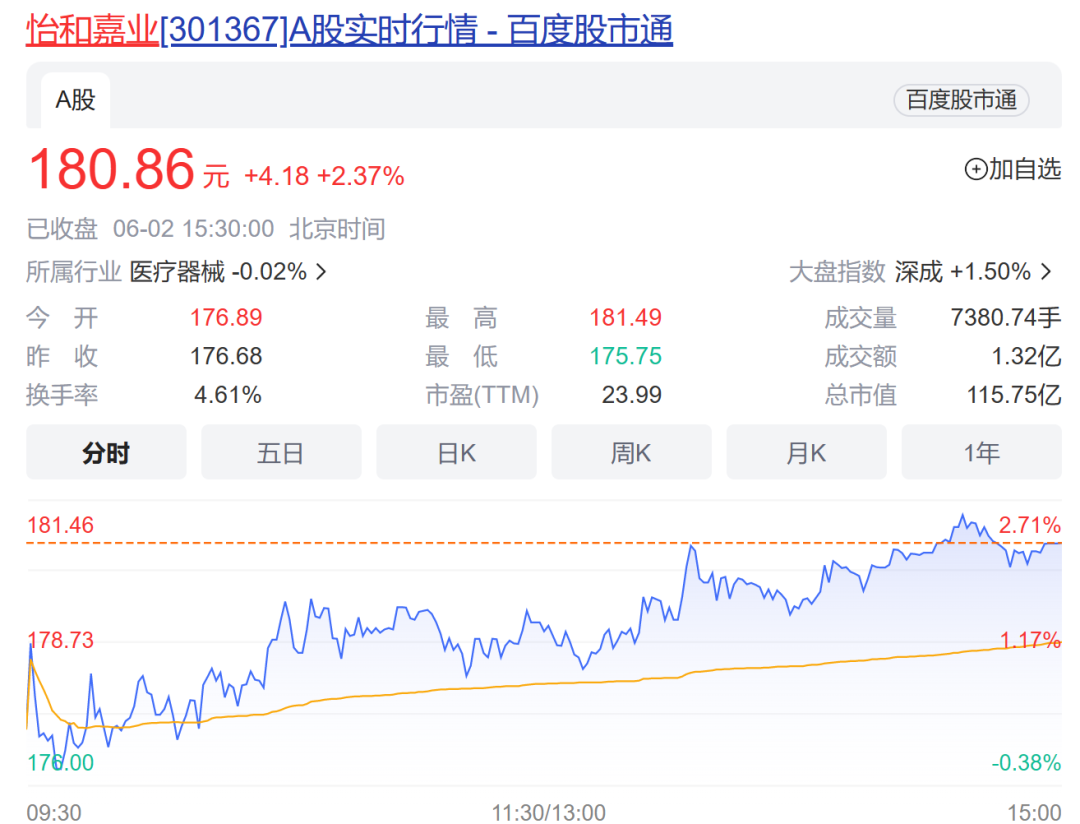Expand the 深成 index chevron
Viewport: 1080px width, 824px height.
tap(1046, 271)
